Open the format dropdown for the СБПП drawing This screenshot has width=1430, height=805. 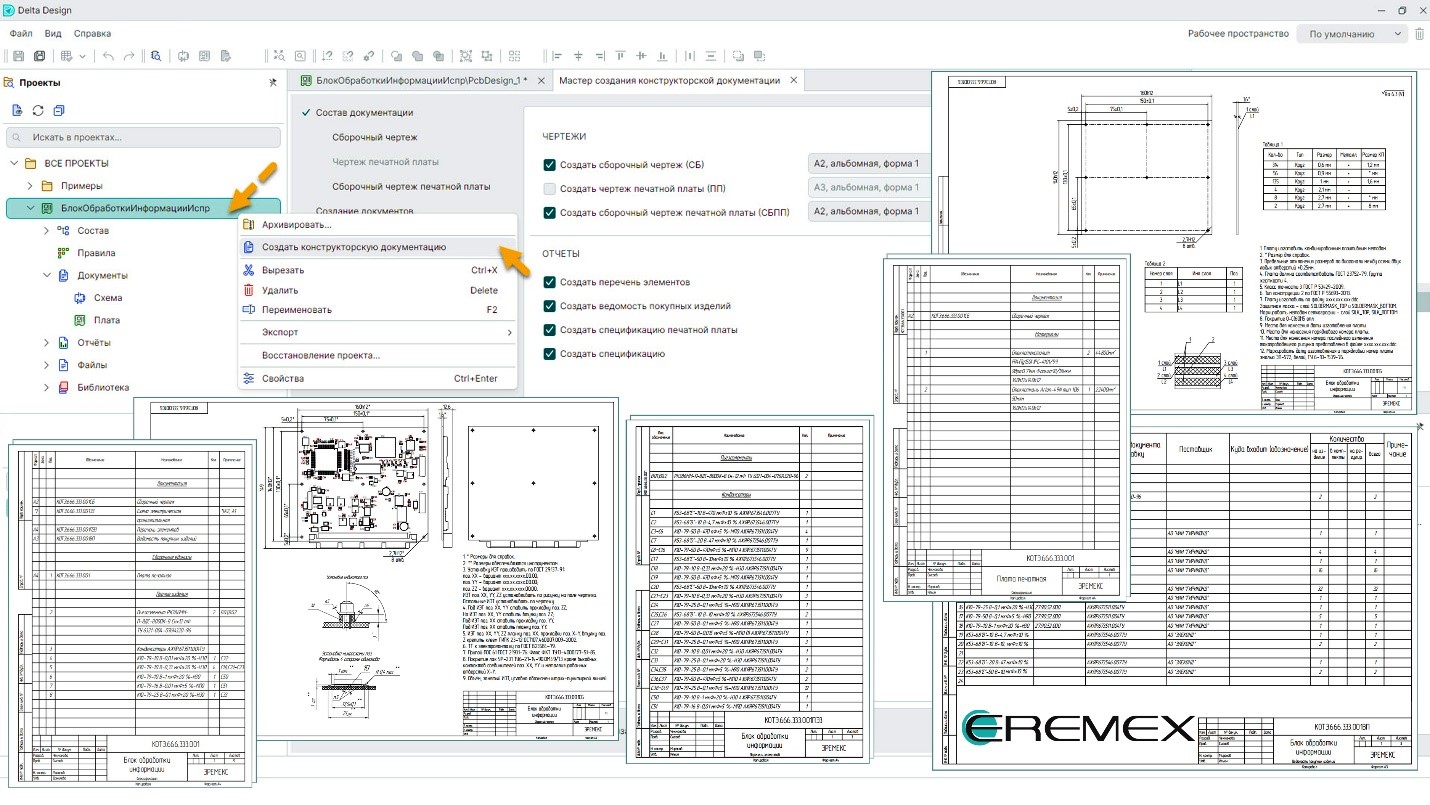869,212
